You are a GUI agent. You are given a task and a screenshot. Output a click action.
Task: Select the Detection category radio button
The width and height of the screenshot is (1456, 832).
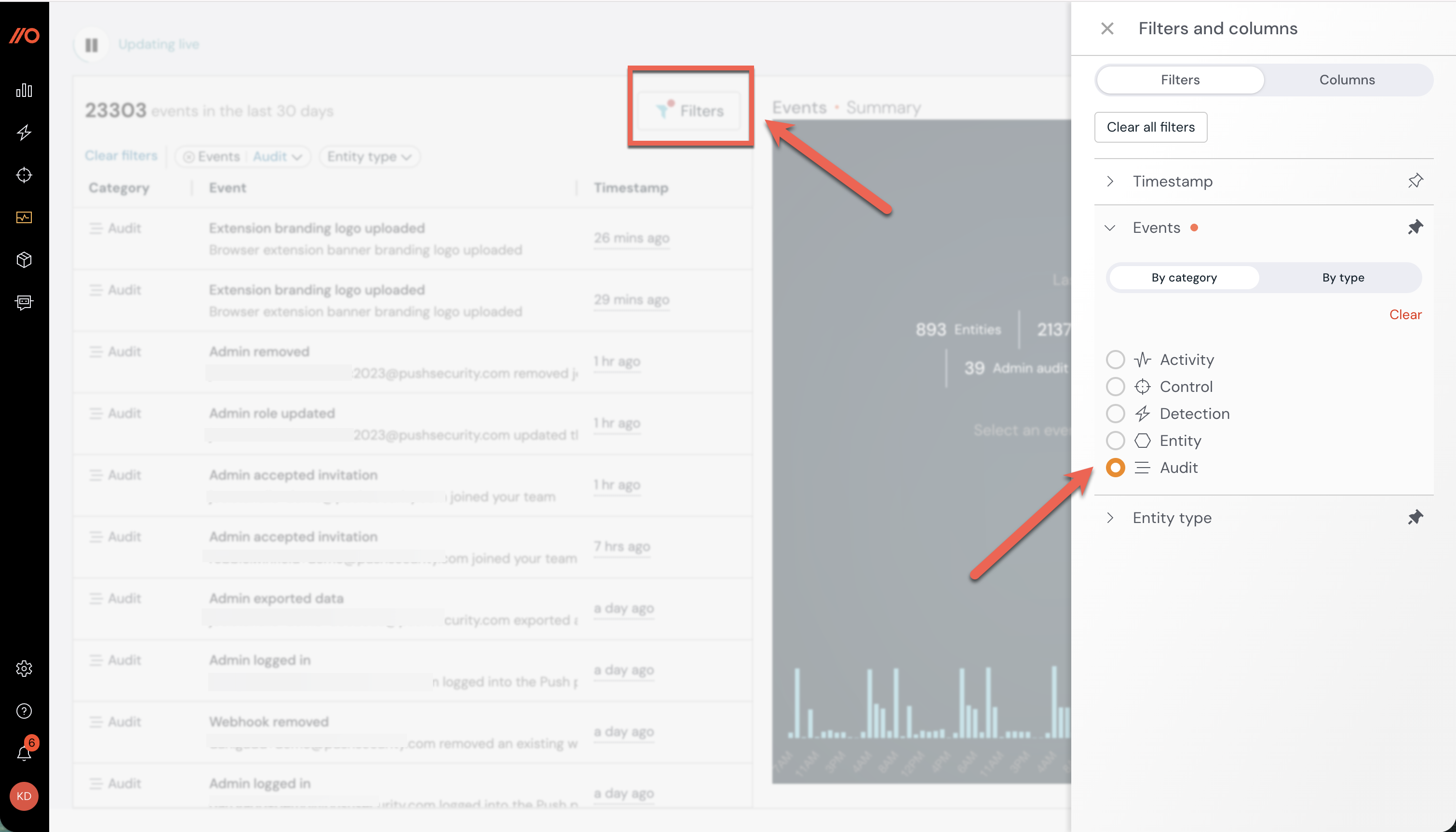(1115, 413)
